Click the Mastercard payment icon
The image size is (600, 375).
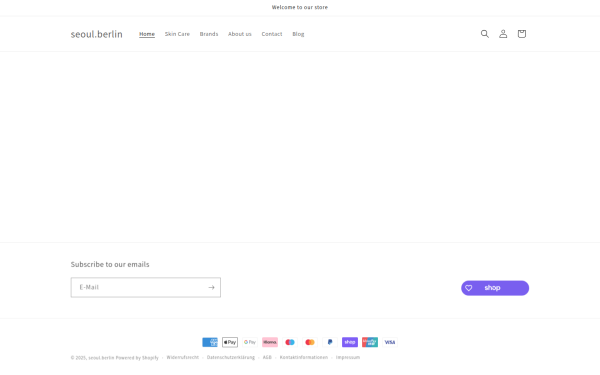pos(310,342)
